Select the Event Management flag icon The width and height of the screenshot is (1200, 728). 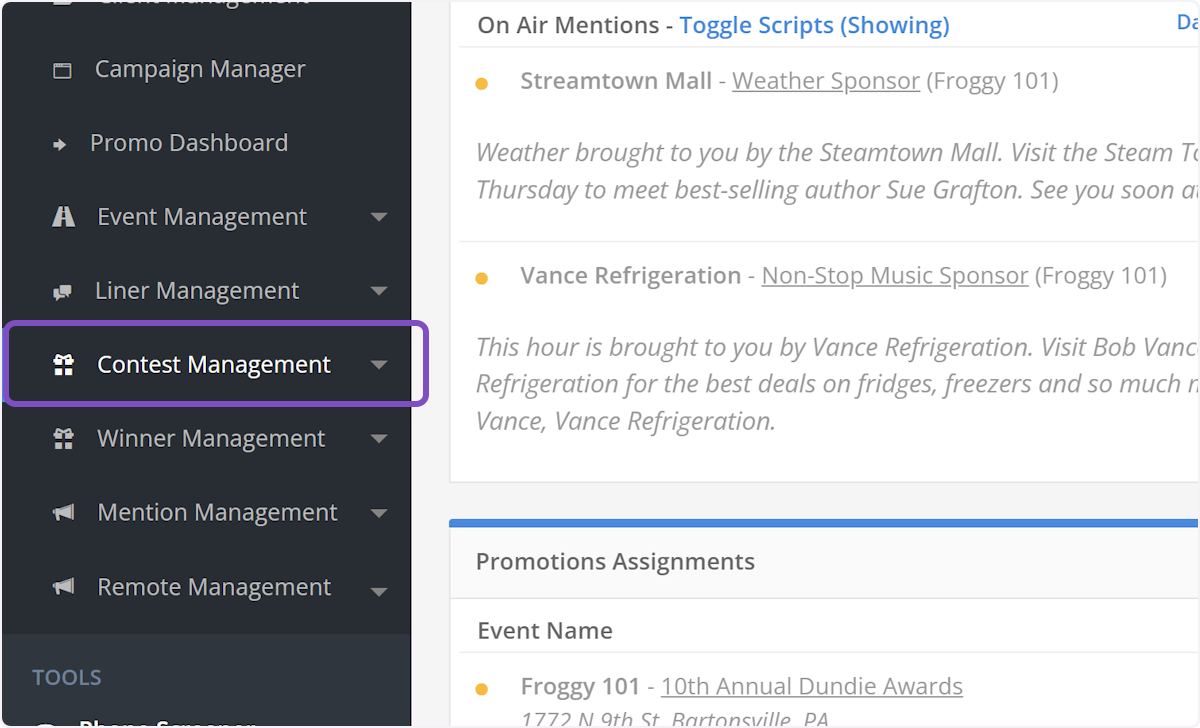coord(62,216)
